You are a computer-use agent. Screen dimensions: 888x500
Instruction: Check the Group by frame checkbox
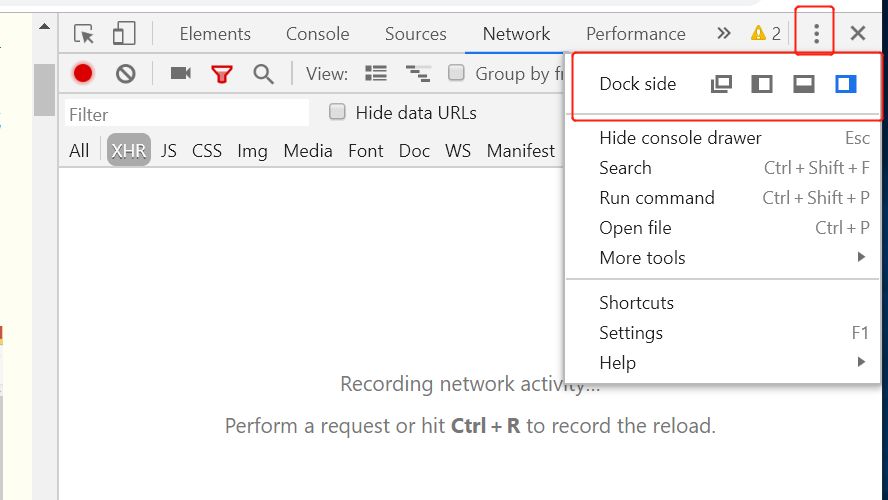pos(456,72)
